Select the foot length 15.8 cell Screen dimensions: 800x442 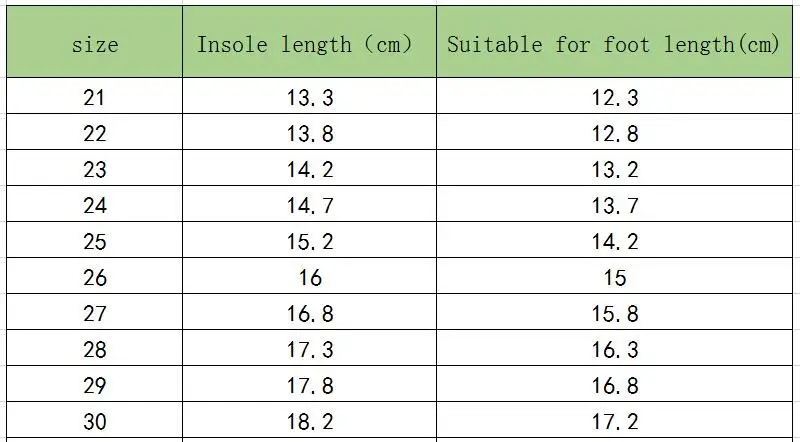click(x=614, y=314)
